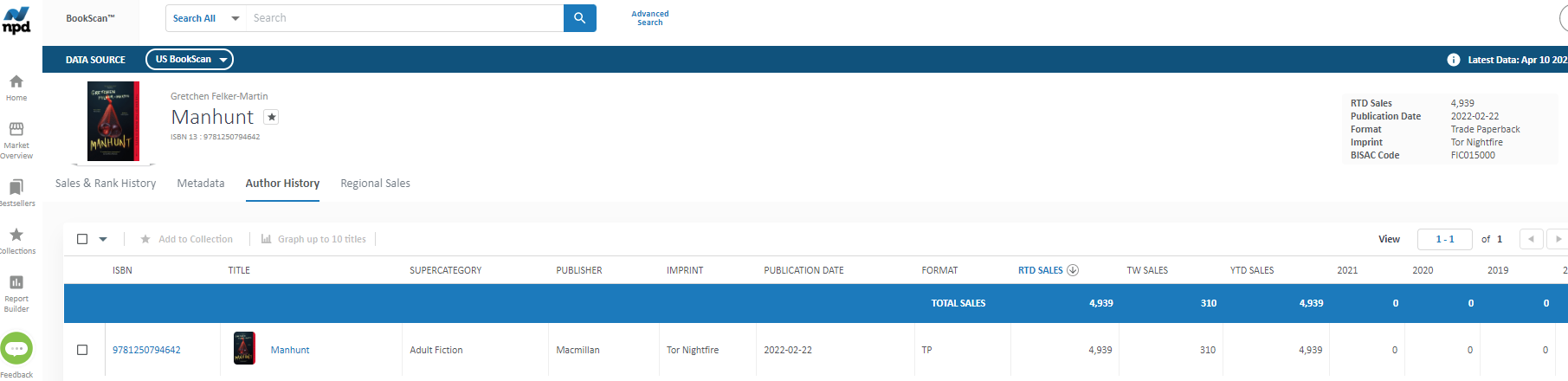
Task: Toggle the select-all checkbox
Action: (82, 239)
